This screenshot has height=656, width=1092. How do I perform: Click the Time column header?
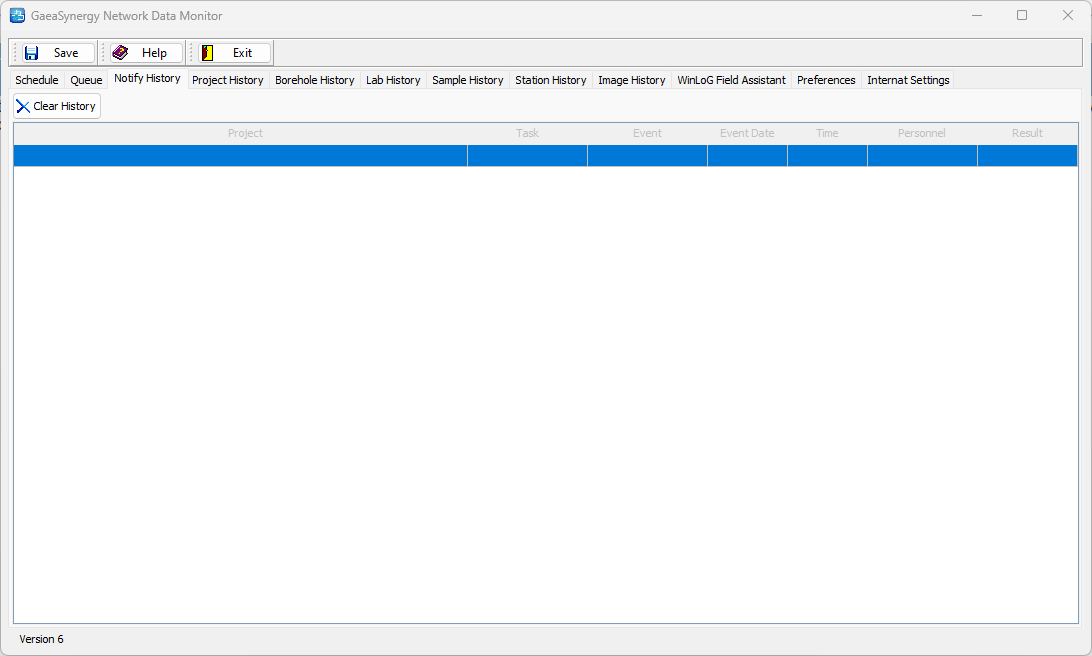click(x=827, y=133)
